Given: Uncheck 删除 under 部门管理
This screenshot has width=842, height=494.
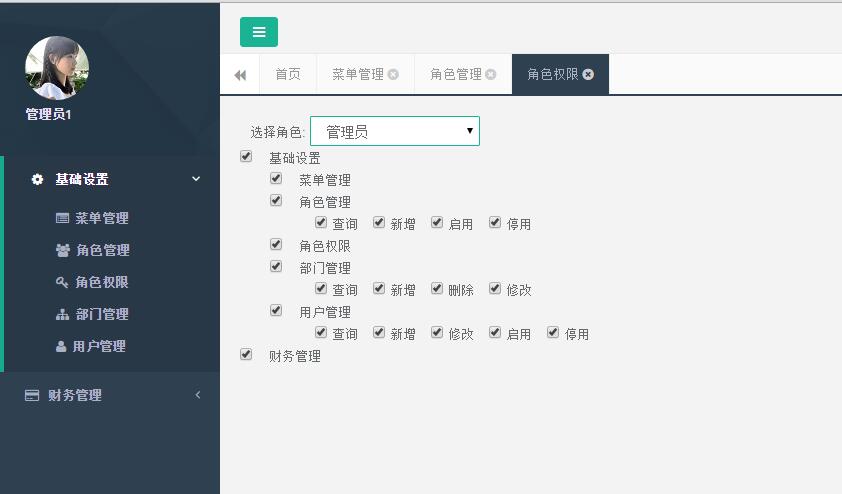Looking at the screenshot, I should coord(437,288).
